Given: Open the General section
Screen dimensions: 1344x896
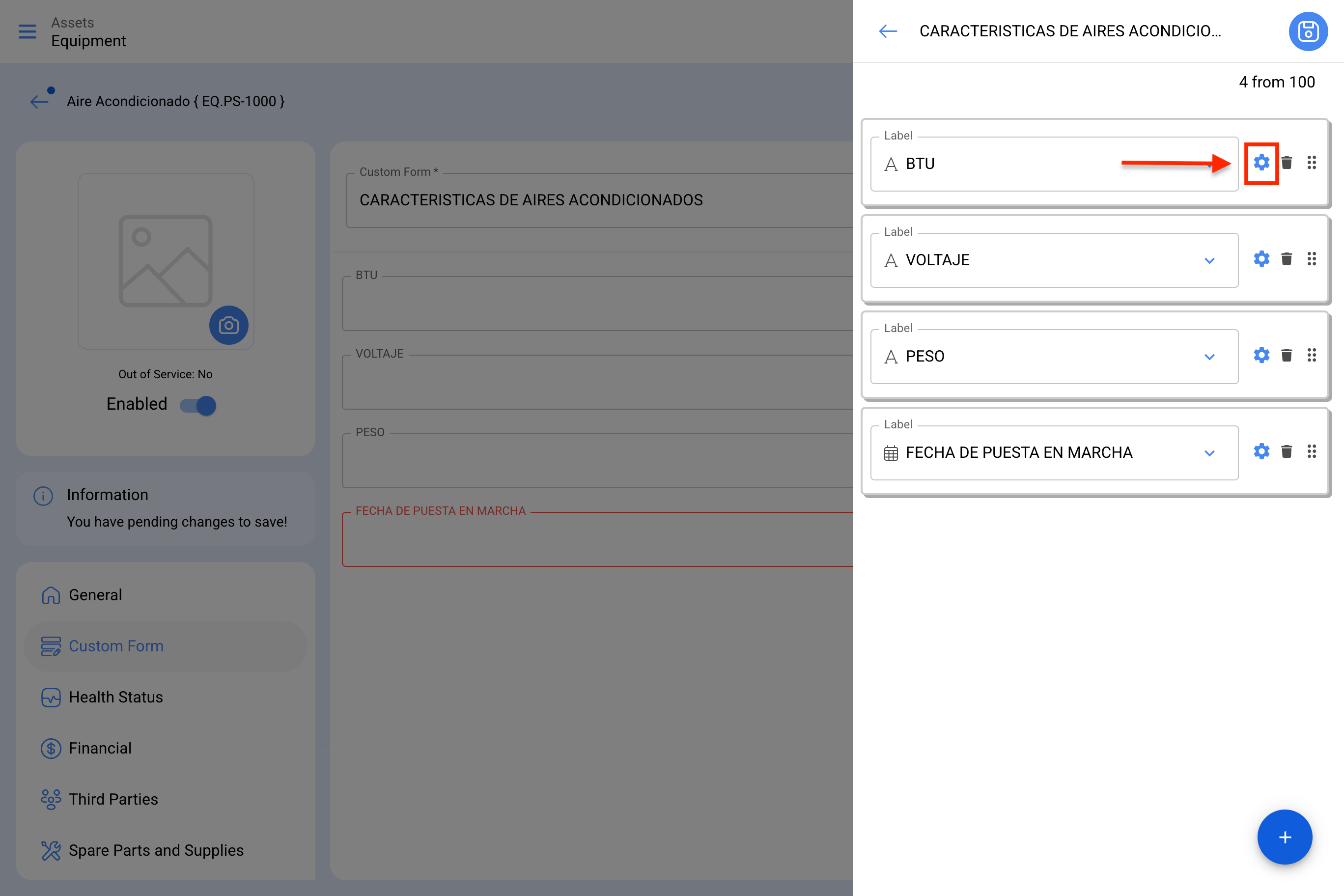Looking at the screenshot, I should [x=166, y=595].
